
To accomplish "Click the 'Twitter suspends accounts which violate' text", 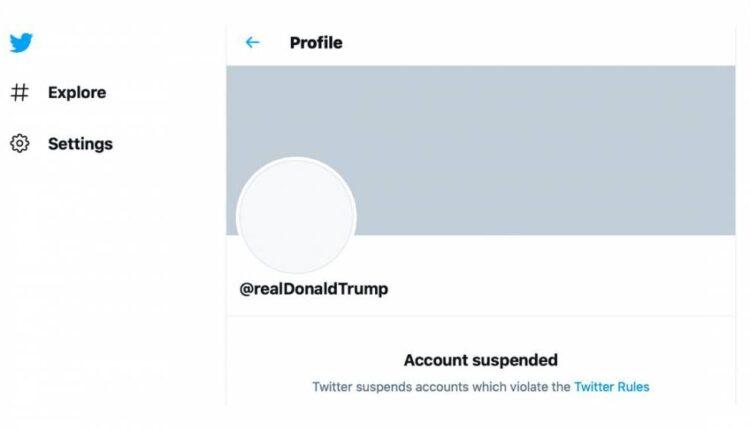I will point(441,386).
